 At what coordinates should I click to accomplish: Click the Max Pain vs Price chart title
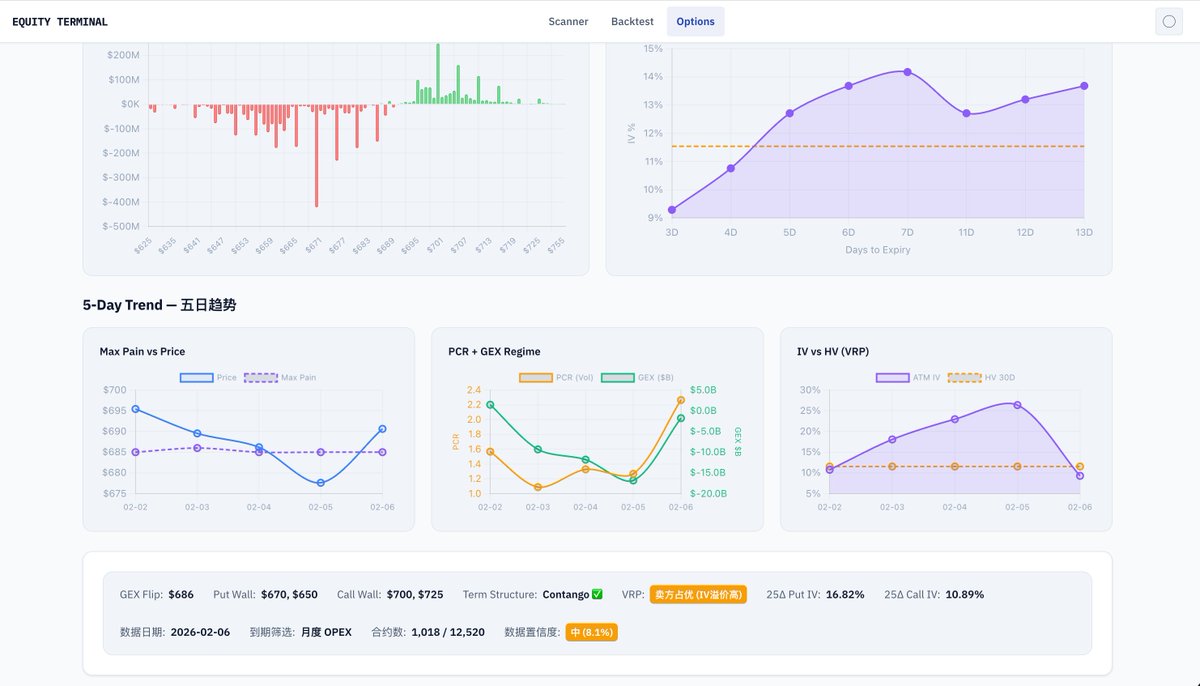click(x=142, y=352)
